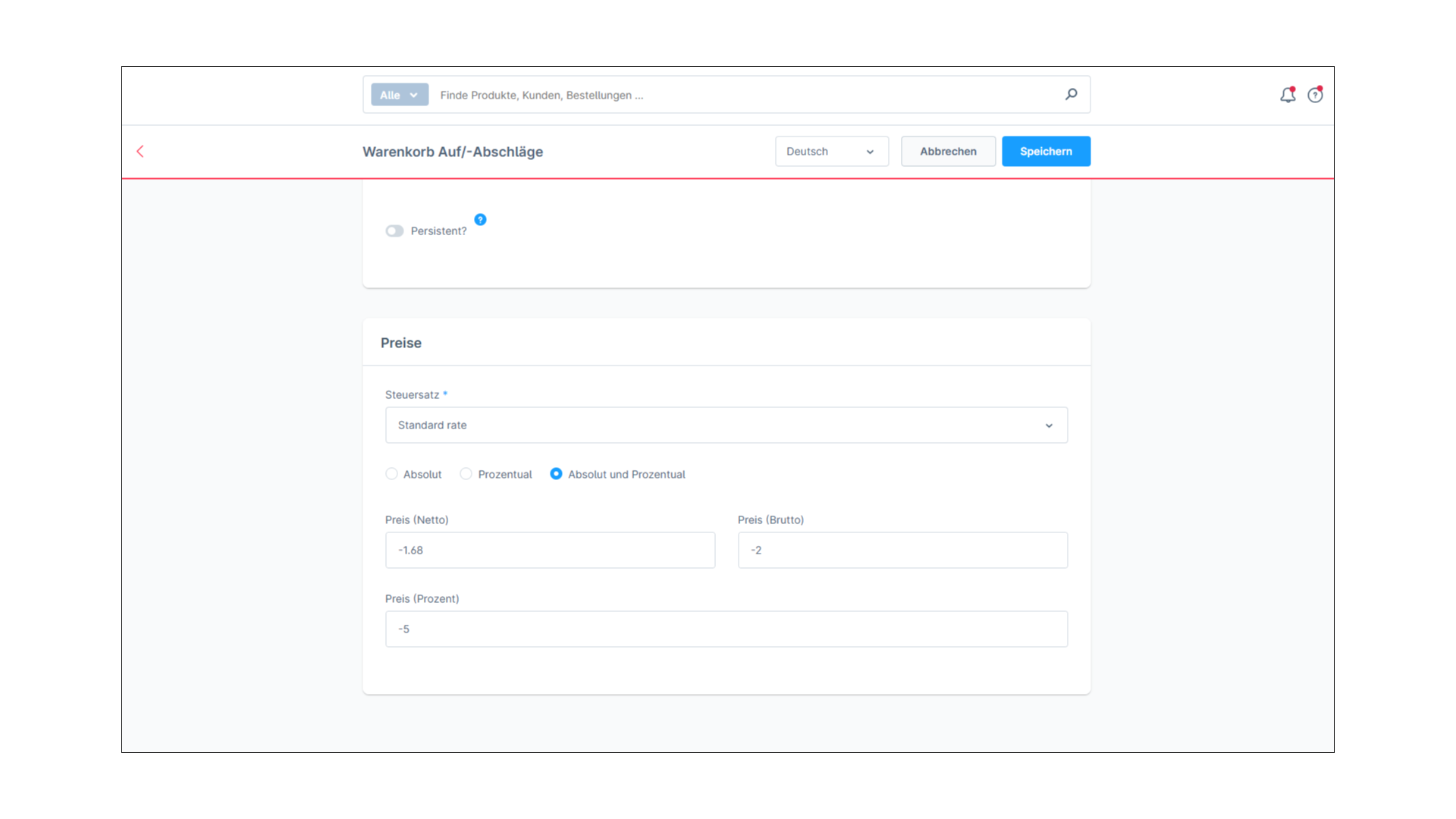The height and width of the screenshot is (819, 1456).
Task: Click the Abbrechen cancel button
Action: point(948,151)
